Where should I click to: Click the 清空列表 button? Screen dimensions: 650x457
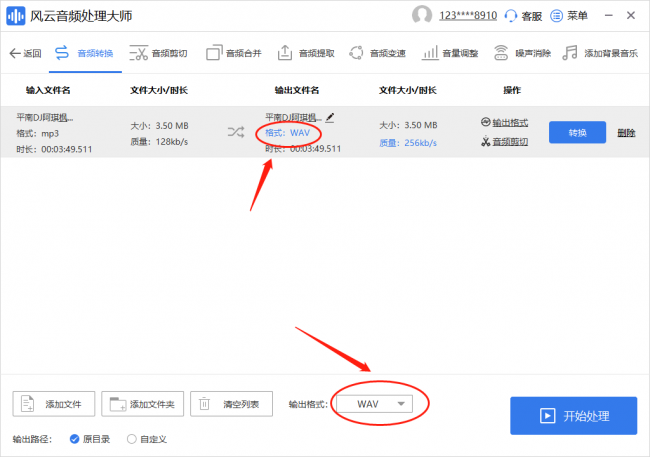coord(231,404)
